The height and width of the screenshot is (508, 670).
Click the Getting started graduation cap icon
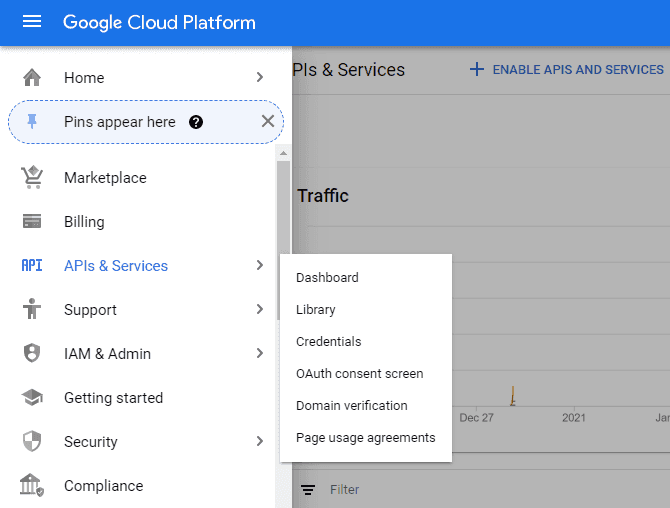[x=32, y=397]
